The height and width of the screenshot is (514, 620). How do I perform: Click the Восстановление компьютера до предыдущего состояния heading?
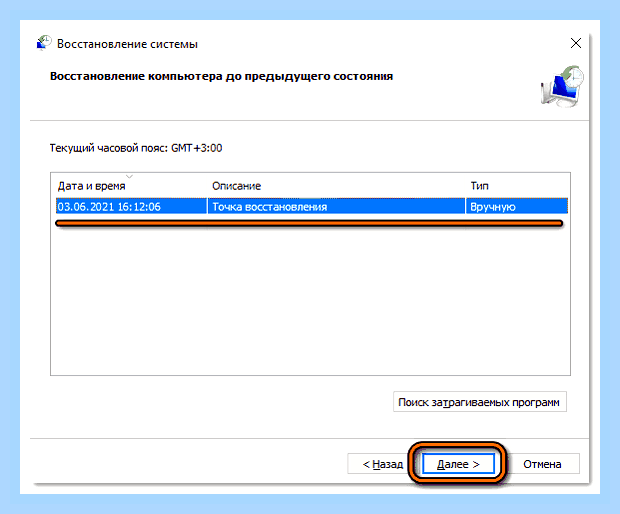221,76
